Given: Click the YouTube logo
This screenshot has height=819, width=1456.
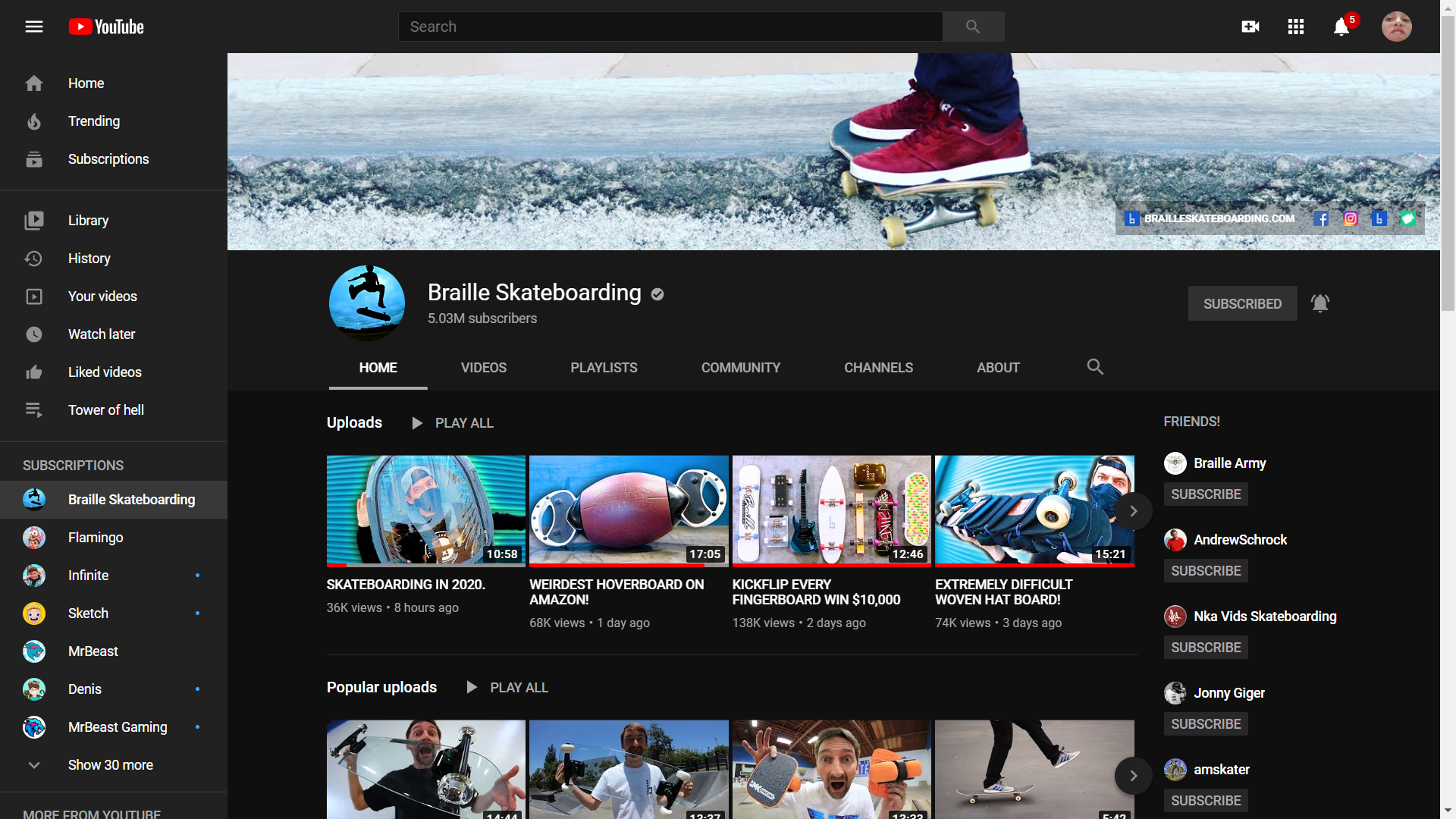Looking at the screenshot, I should pos(106,27).
